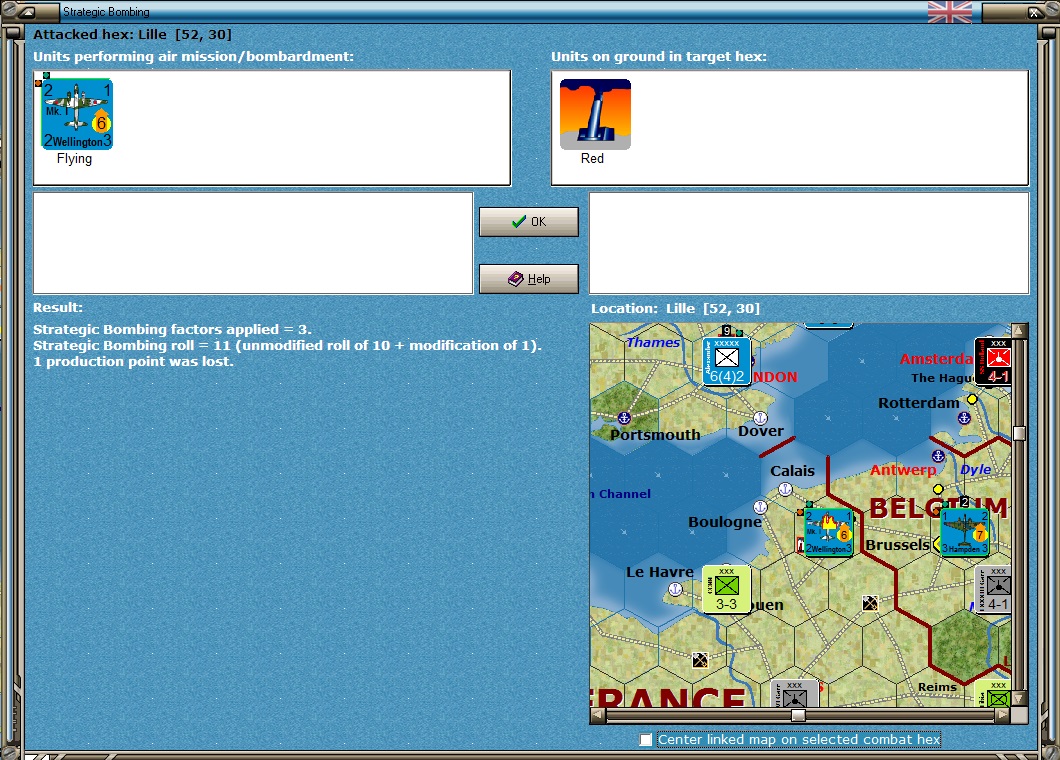This screenshot has width=1060, height=760.
Task: Click the Le Havre port anchor icon
Action: (675, 590)
